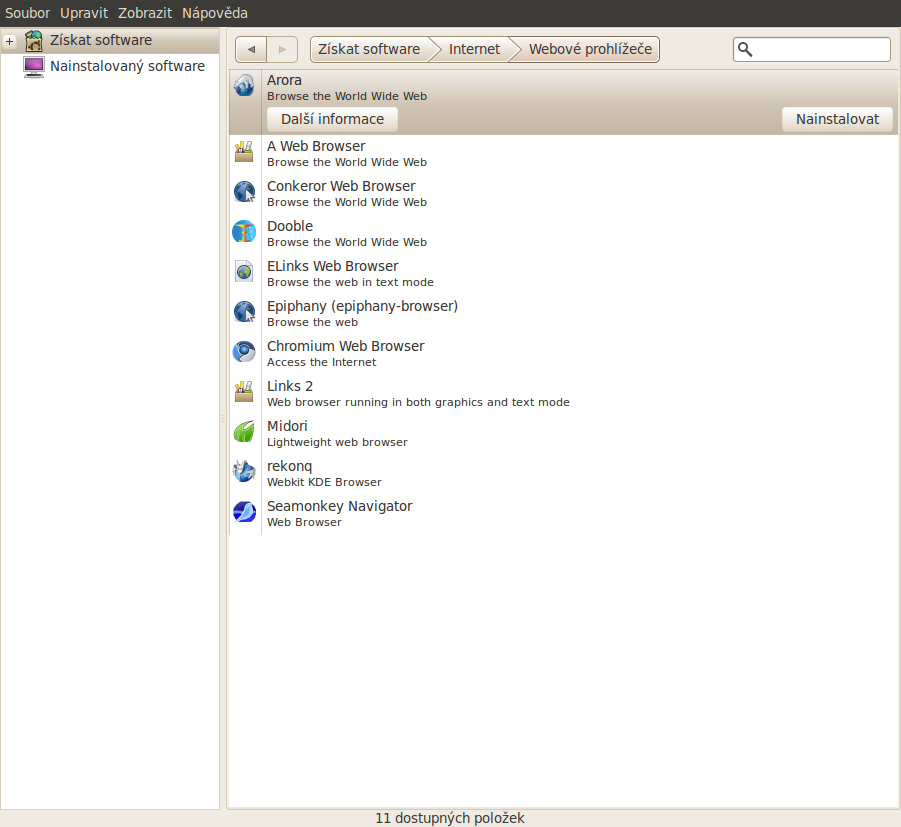This screenshot has height=827, width=901.
Task: Open Nainstalovaný software in sidebar
Action: click(x=127, y=66)
